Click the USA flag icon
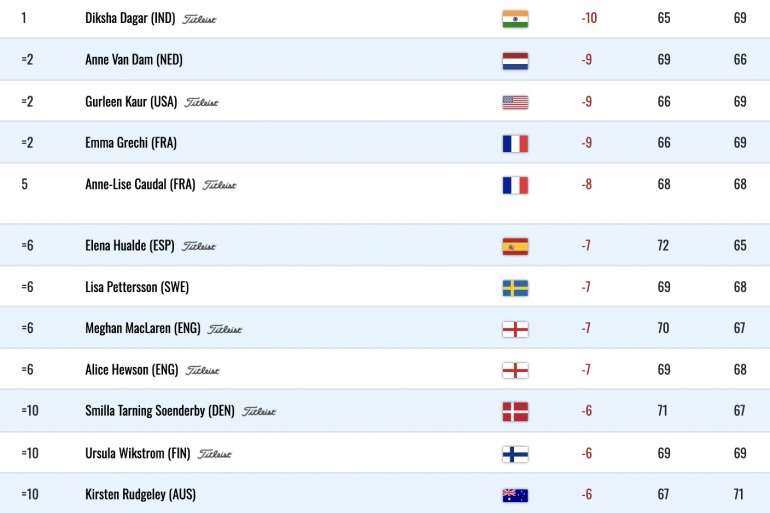 515,102
